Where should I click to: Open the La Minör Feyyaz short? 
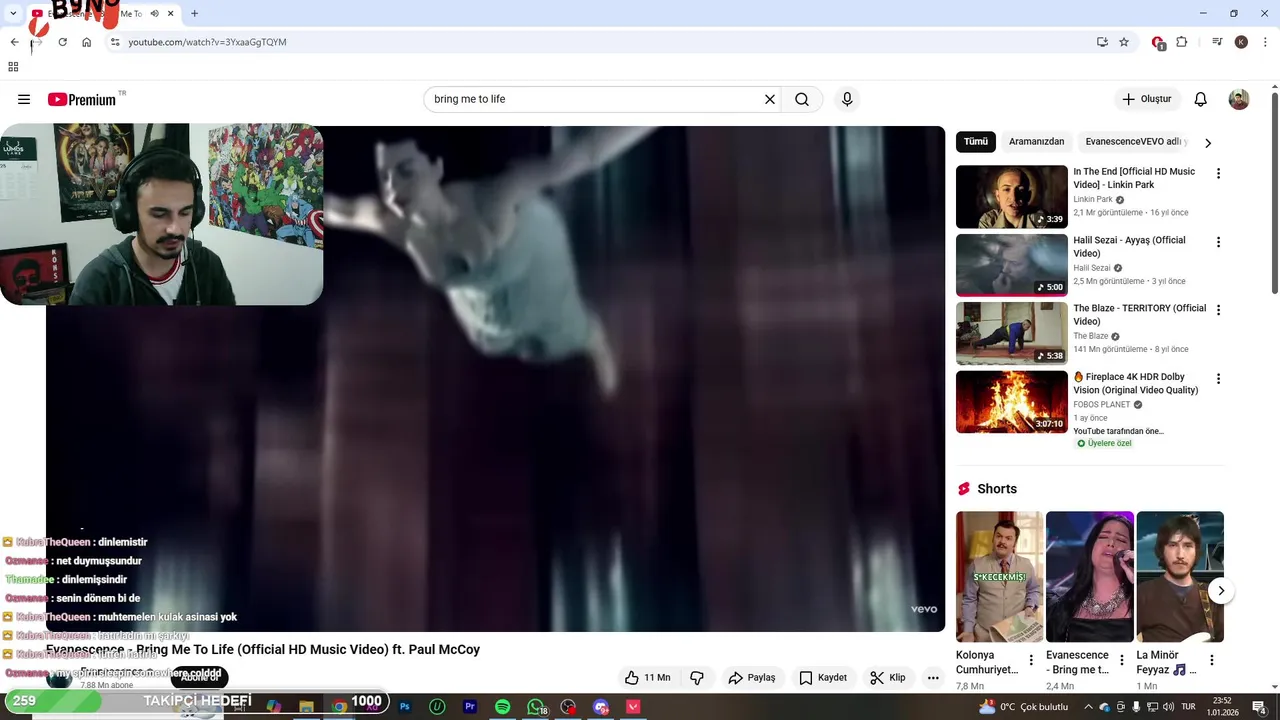coord(1180,577)
